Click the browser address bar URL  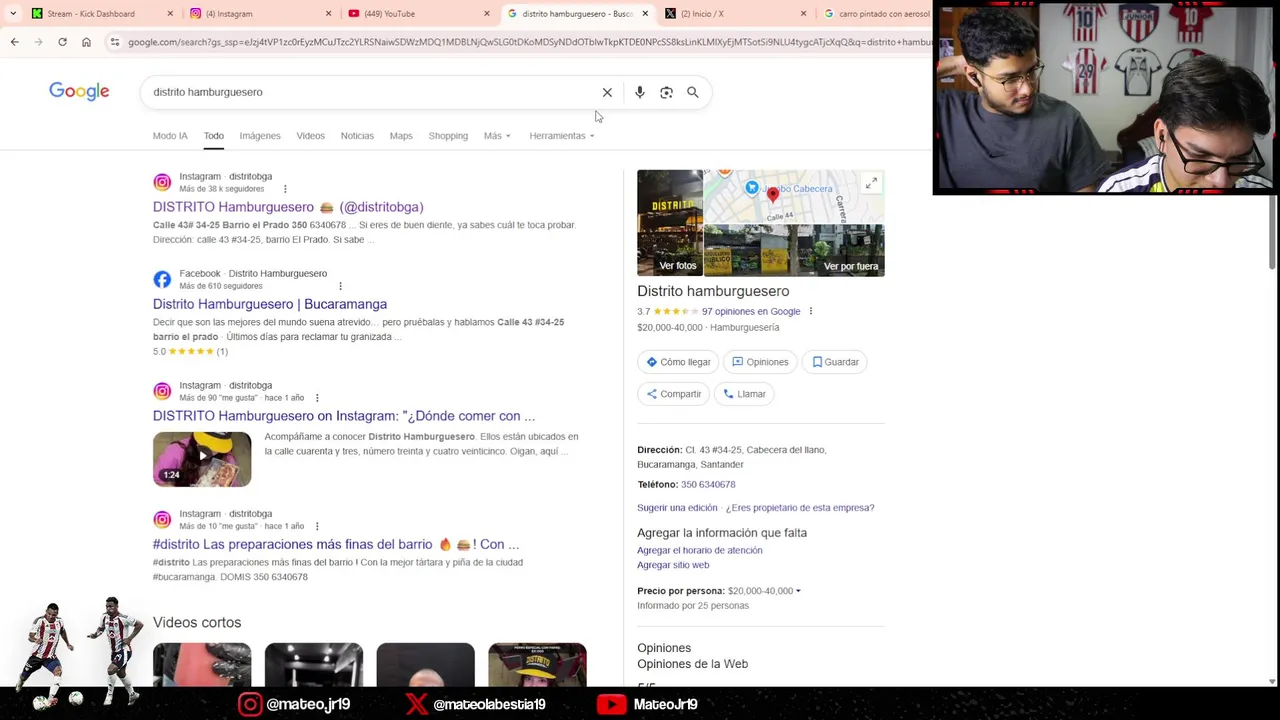pos(528,42)
